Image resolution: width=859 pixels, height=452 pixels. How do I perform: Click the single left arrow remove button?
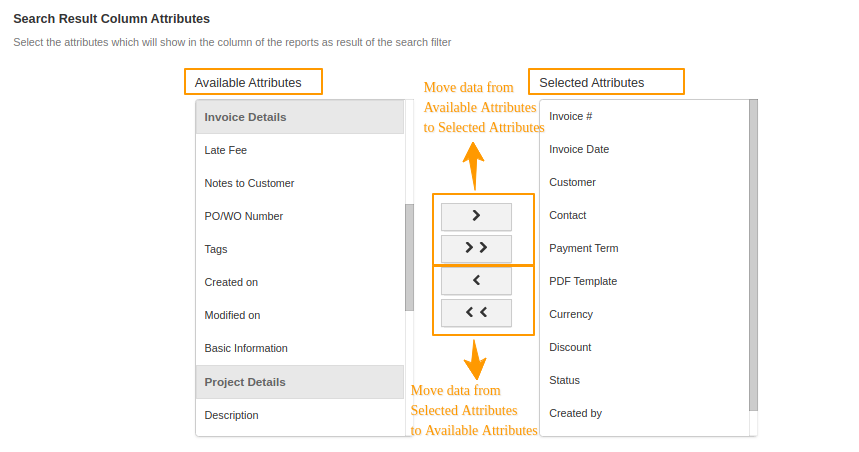click(476, 281)
